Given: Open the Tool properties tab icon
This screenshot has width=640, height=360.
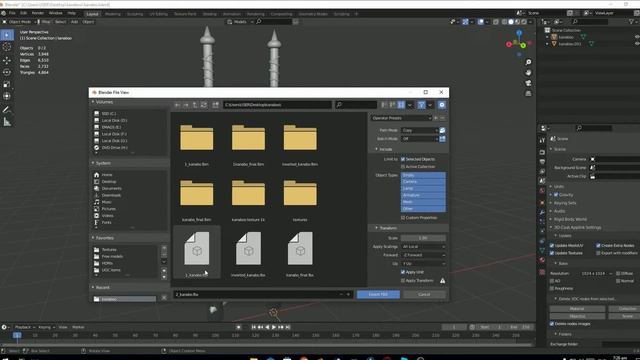Looking at the screenshot, I should 542,140.
